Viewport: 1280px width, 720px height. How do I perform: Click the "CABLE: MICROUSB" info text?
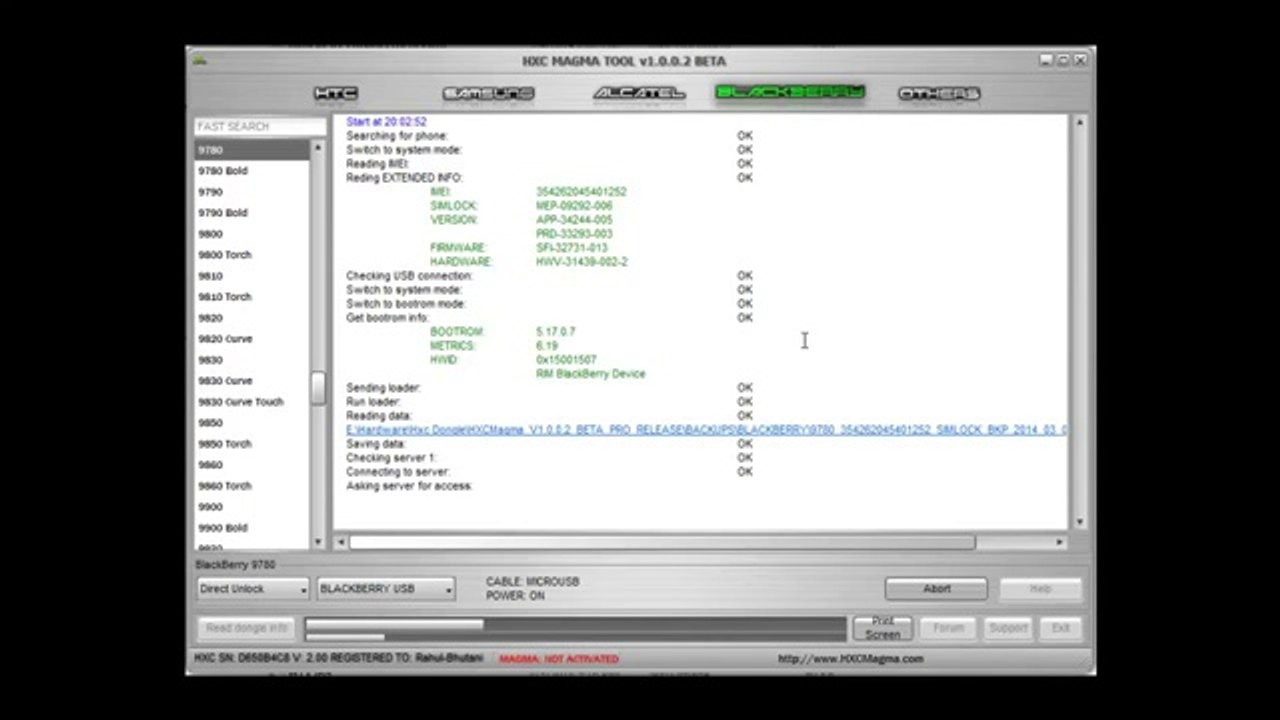pyautogui.click(x=532, y=582)
